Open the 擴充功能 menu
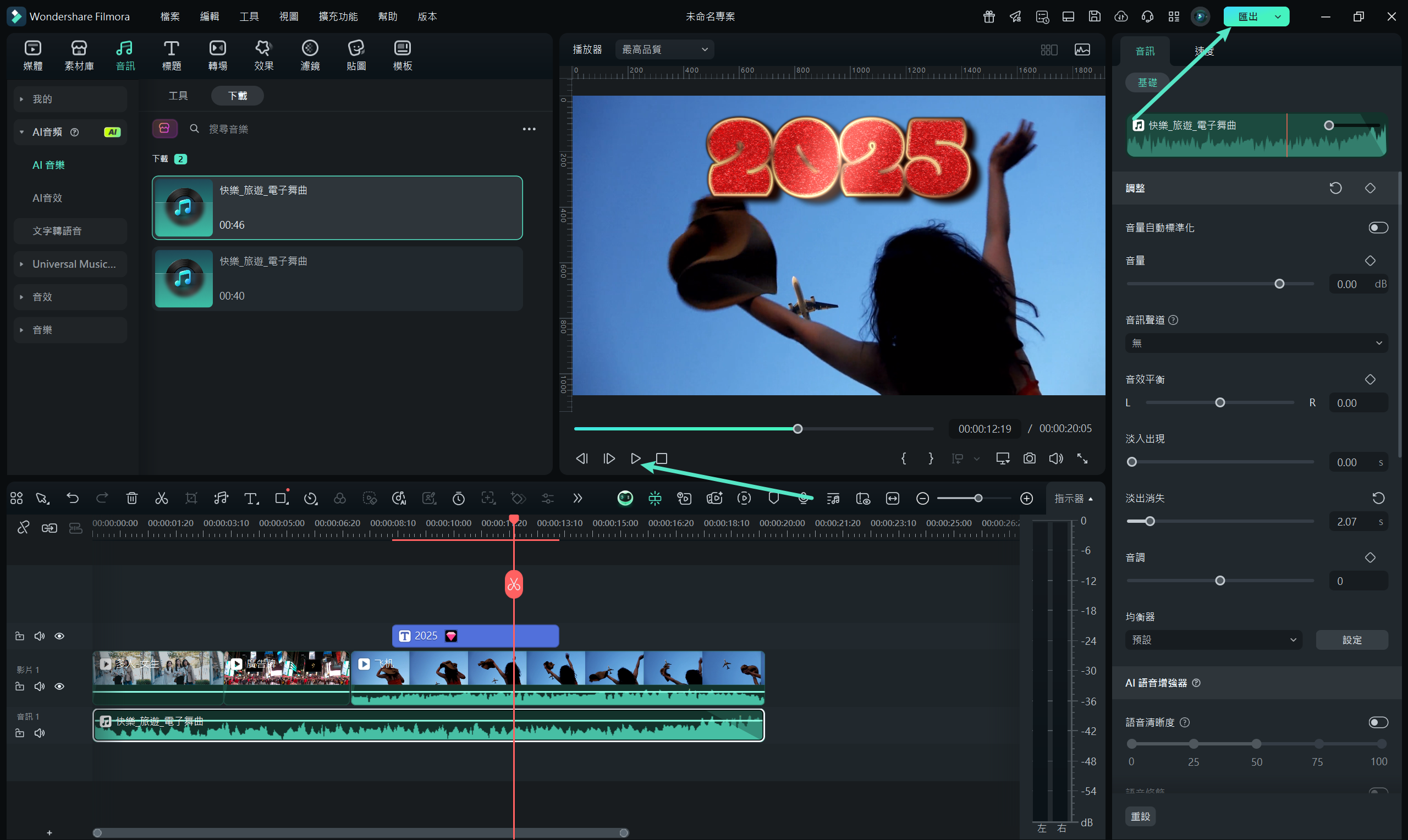 point(338,16)
